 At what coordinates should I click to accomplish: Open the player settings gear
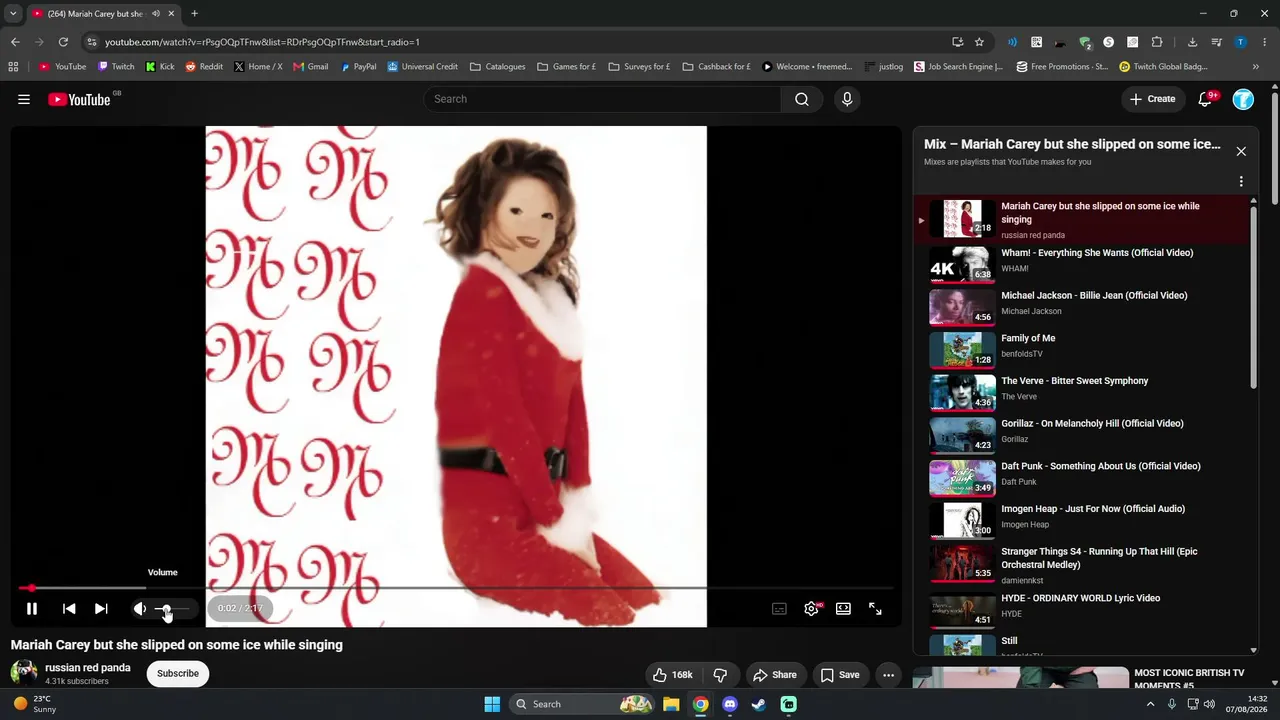click(x=811, y=608)
